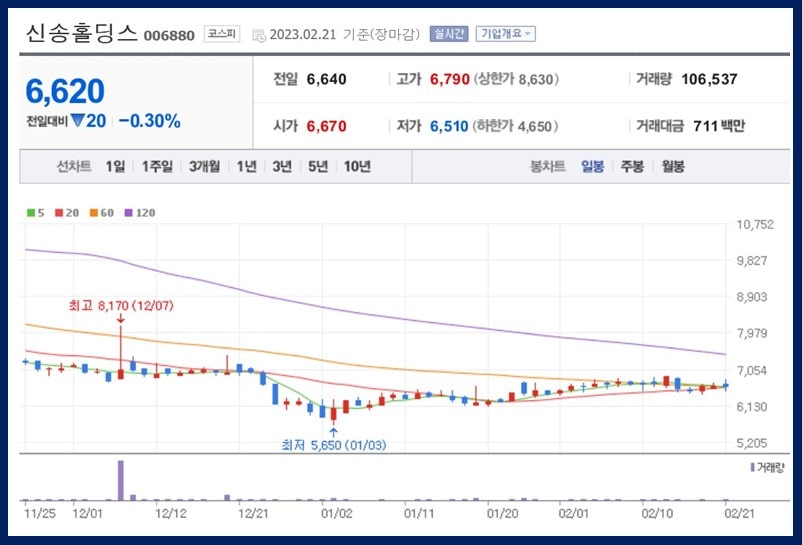Select the 5년 line chart tab

tap(318, 167)
